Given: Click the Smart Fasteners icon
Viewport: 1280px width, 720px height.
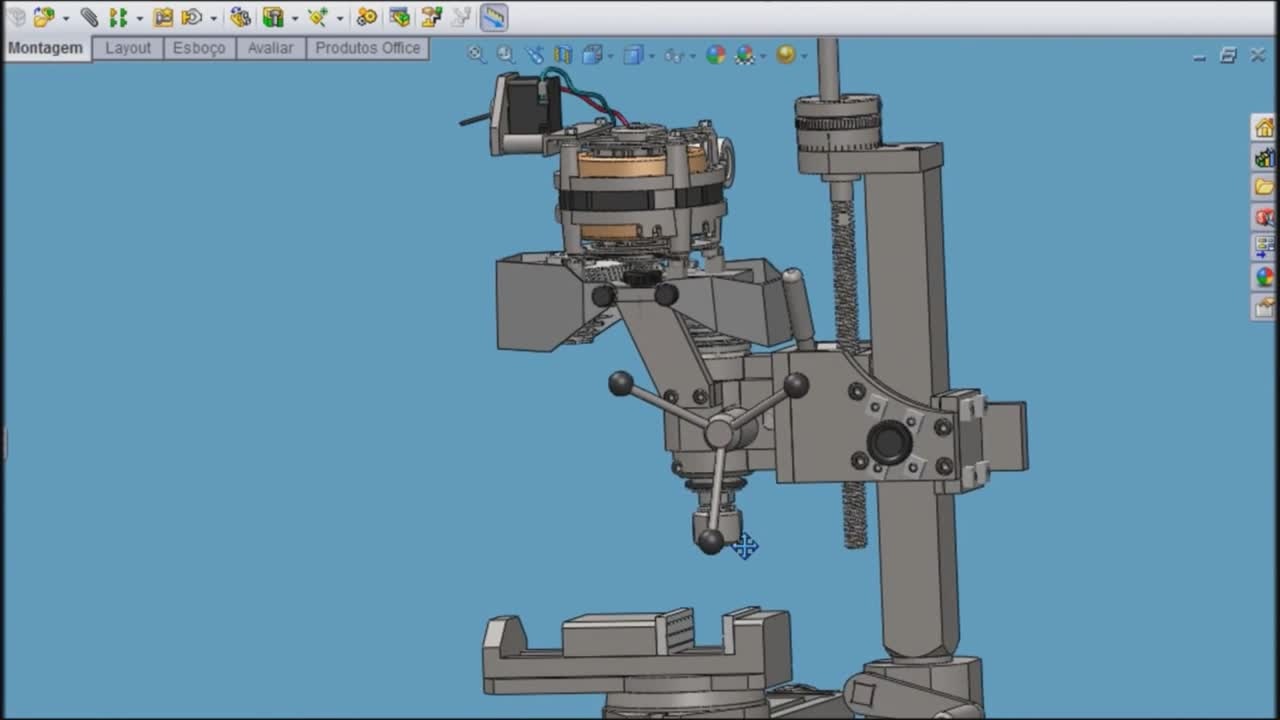Looking at the screenshot, I should click(x=163, y=17).
